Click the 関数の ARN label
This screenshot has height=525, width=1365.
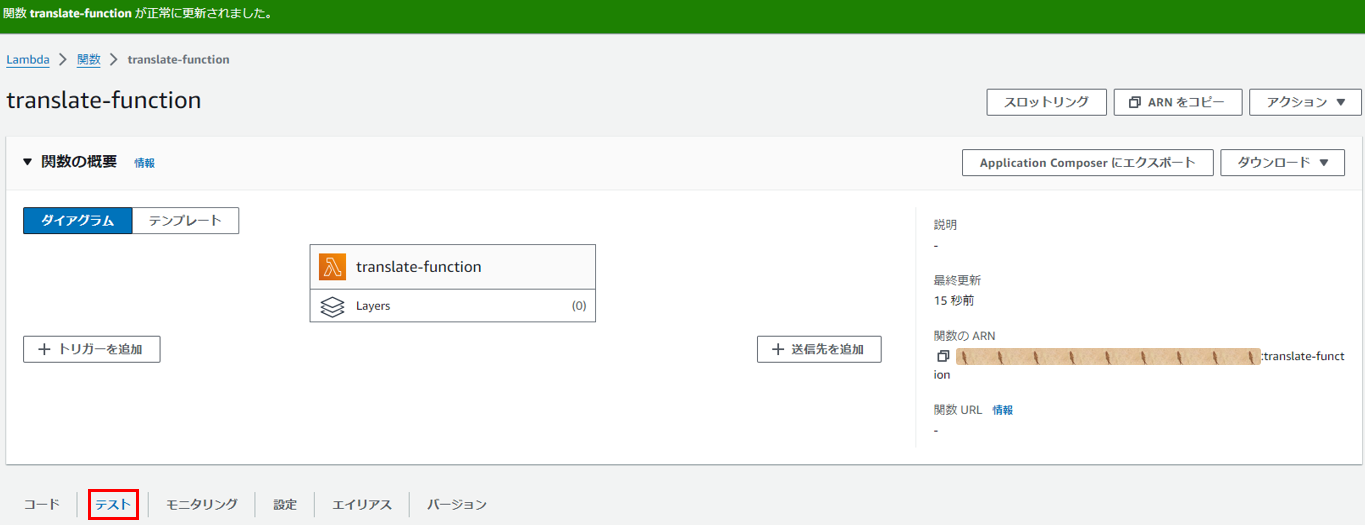(964, 335)
